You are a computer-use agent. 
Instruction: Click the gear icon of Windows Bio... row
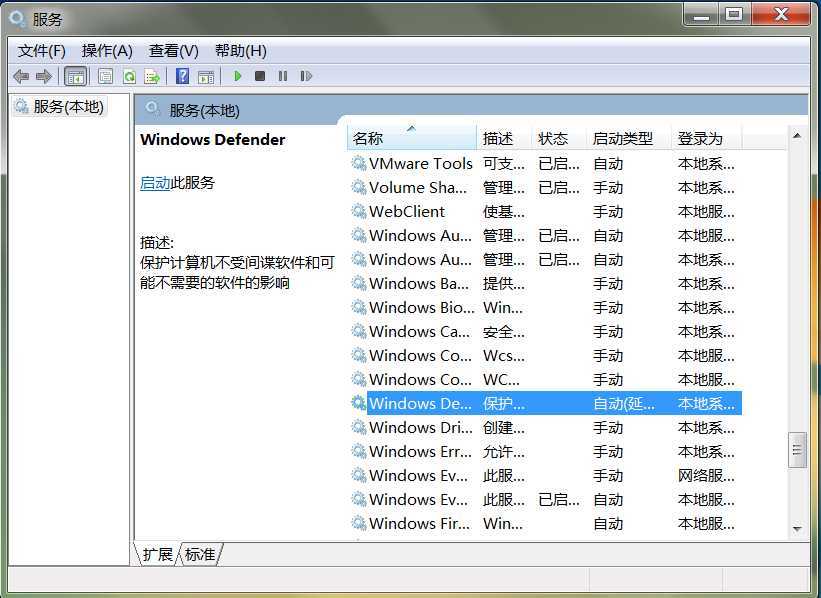point(359,307)
